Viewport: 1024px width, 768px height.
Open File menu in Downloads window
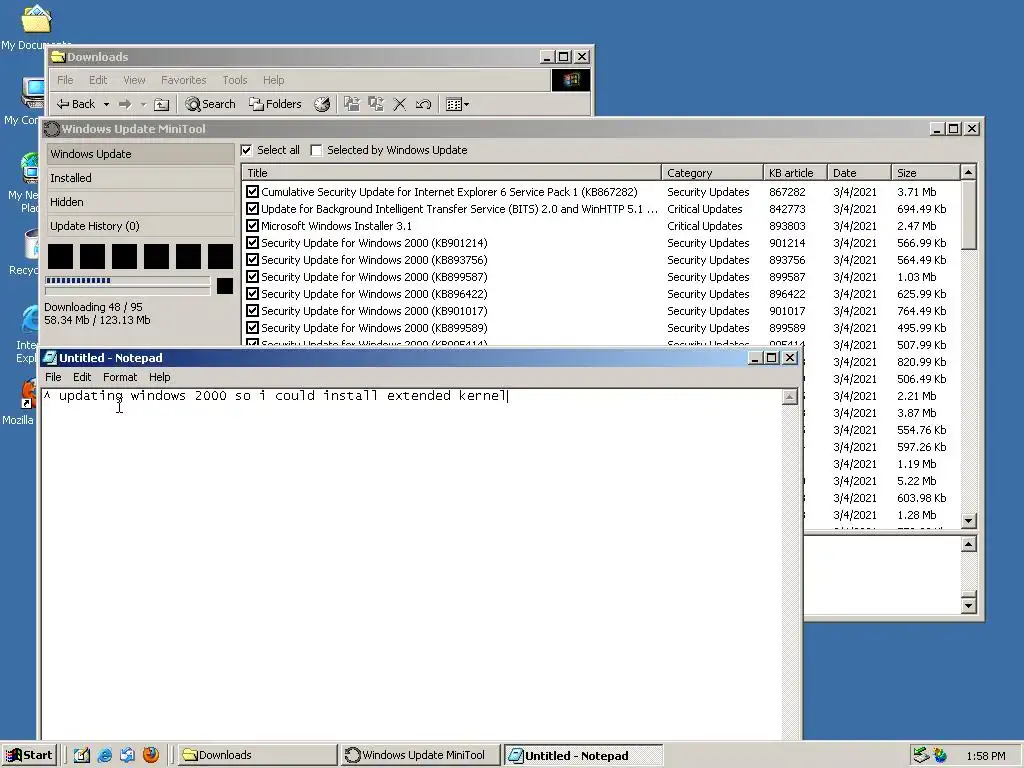[x=65, y=80]
